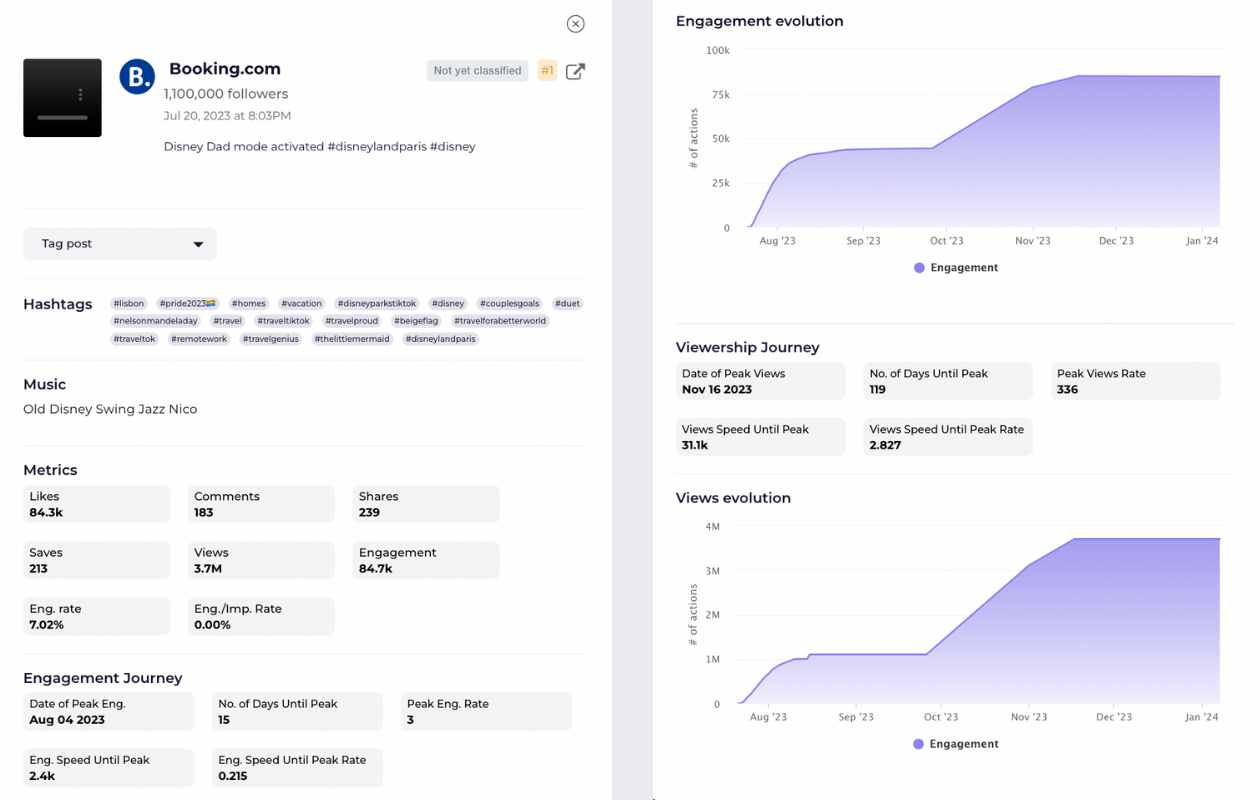Click Eng. Speed Until Peak Rate 0.215
1260x800 pixels.
click(297, 768)
